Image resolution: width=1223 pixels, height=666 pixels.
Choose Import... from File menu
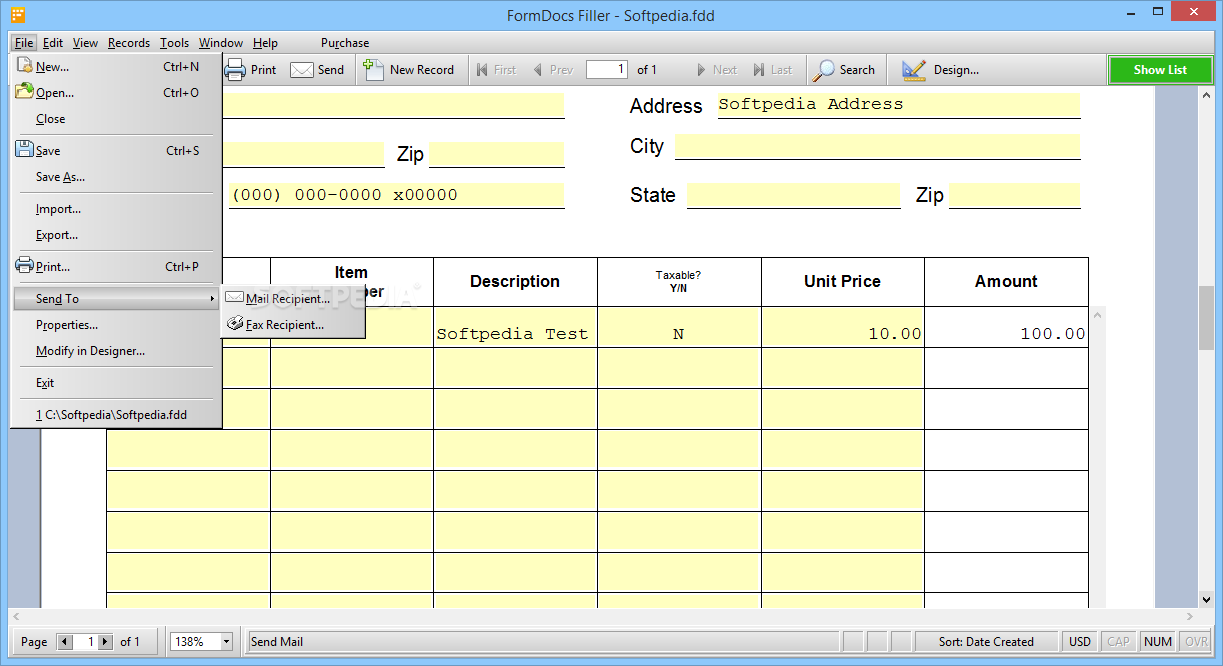(116, 209)
